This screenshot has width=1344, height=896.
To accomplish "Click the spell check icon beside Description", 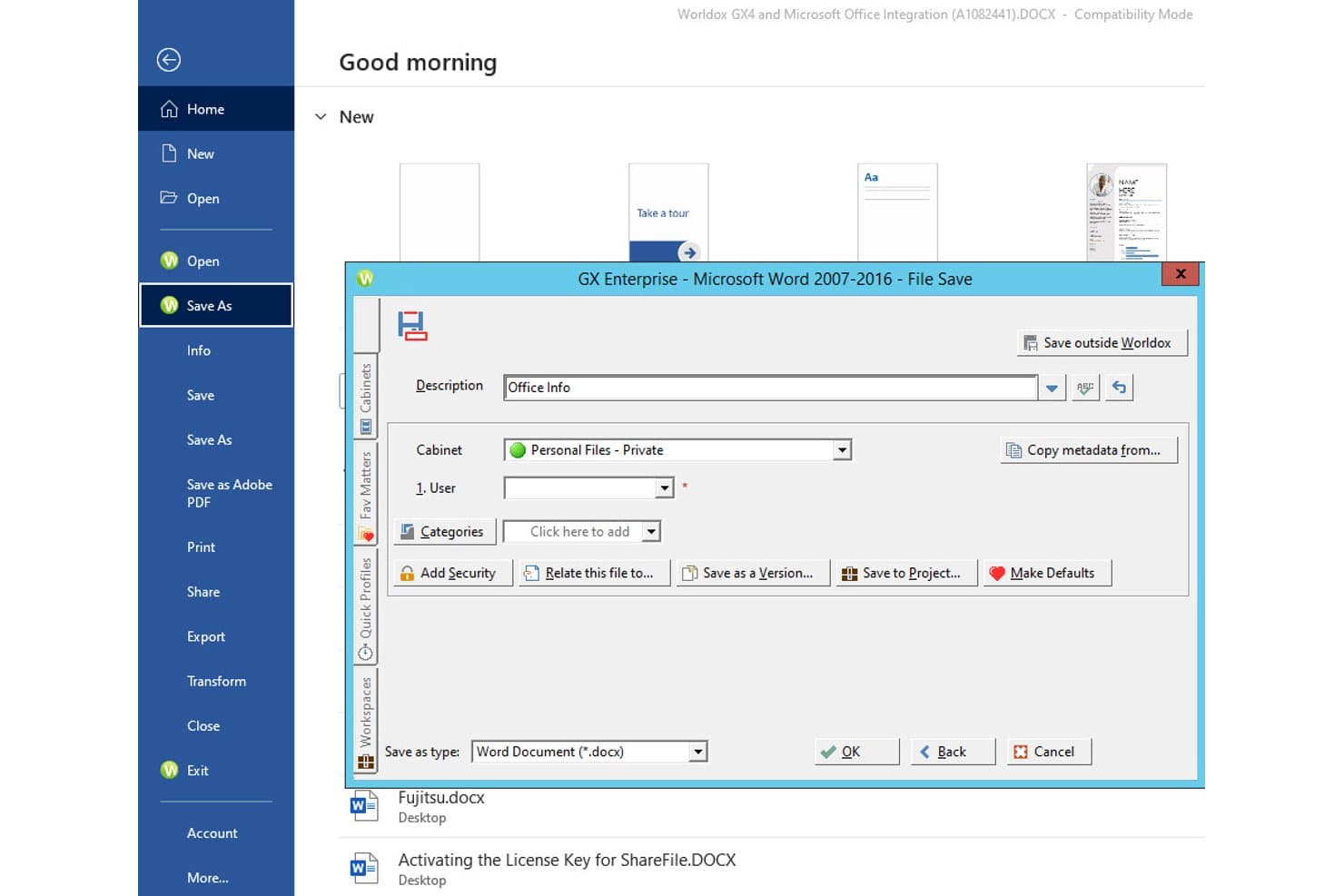I will point(1085,388).
